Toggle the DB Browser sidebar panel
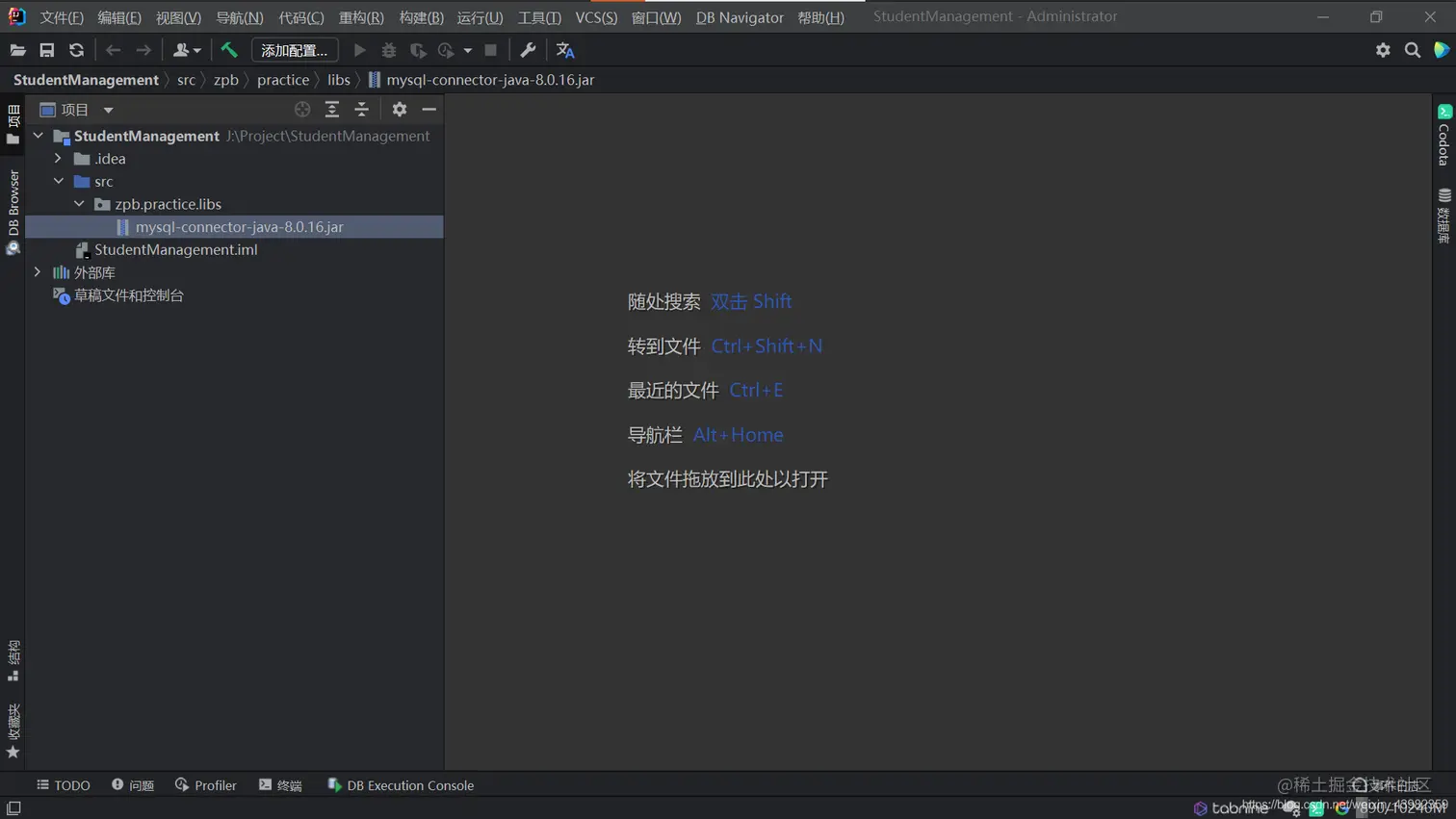 click(x=13, y=202)
